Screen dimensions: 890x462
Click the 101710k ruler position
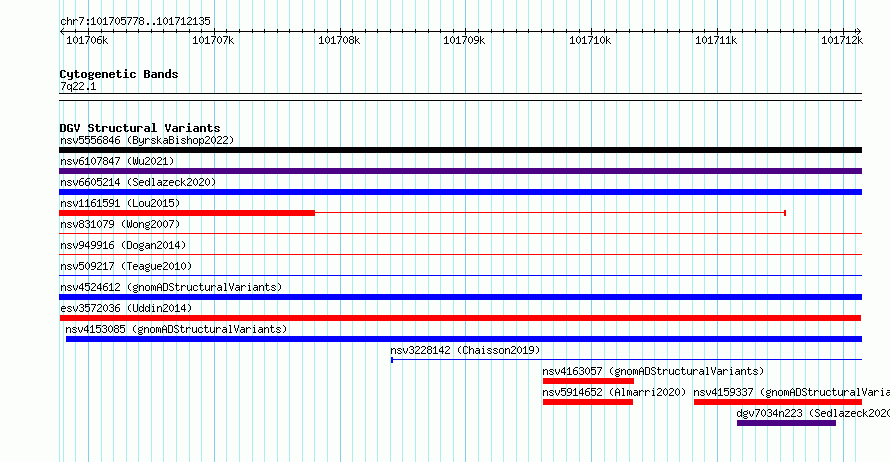click(590, 40)
